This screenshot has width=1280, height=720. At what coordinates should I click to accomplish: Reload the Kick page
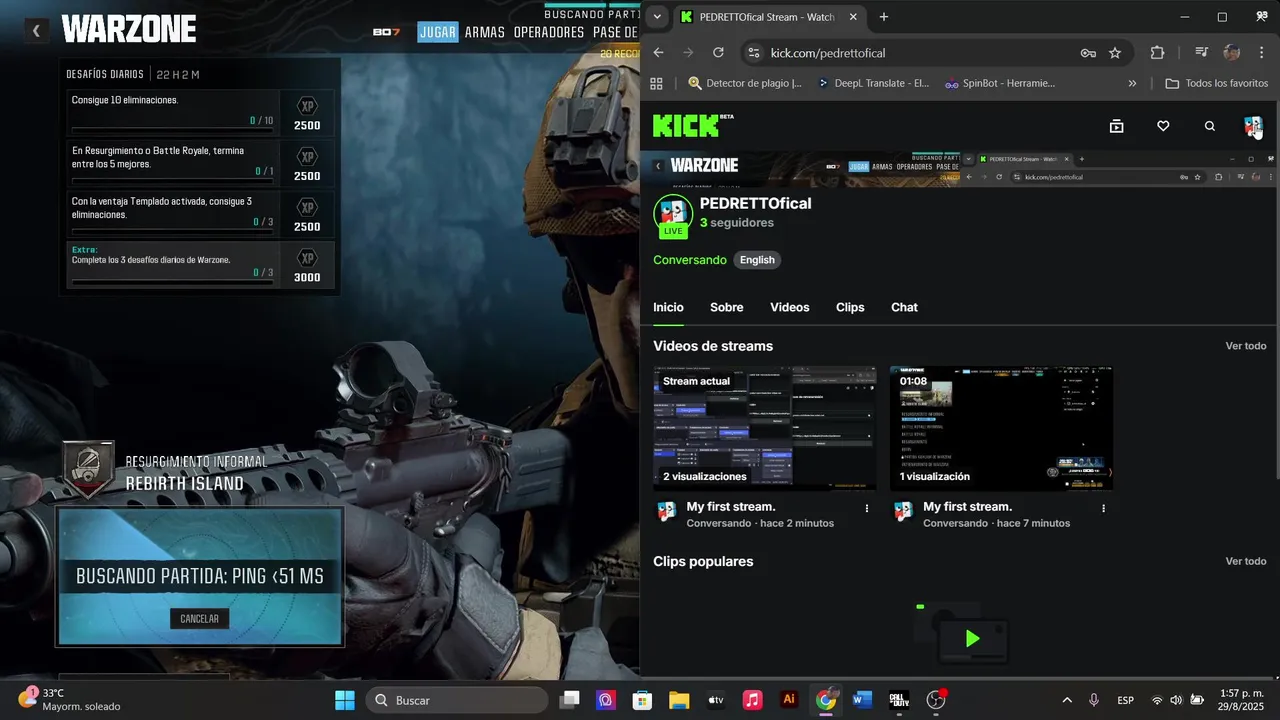(x=718, y=53)
